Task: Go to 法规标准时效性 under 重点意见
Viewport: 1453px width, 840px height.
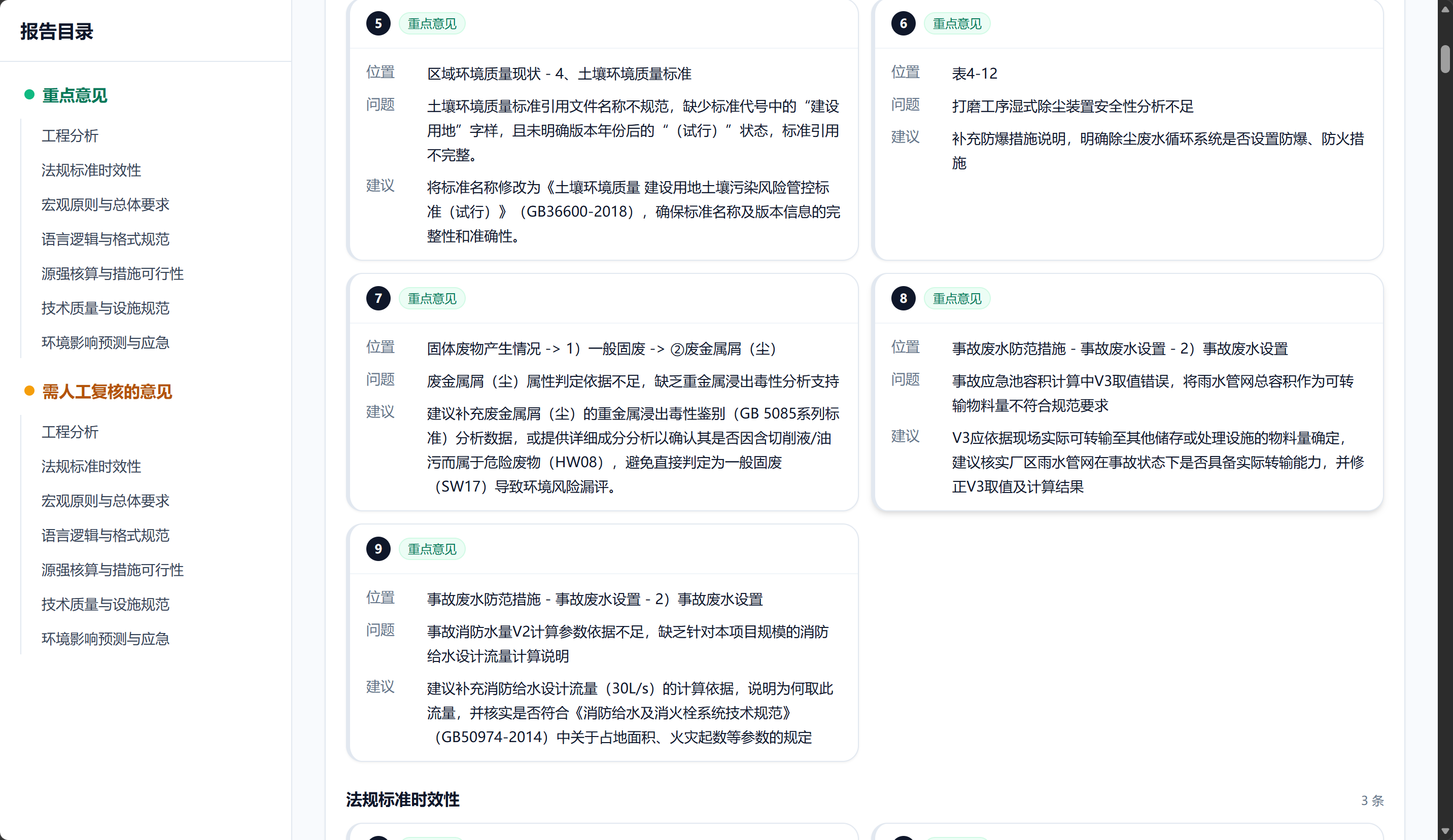Action: click(91, 170)
